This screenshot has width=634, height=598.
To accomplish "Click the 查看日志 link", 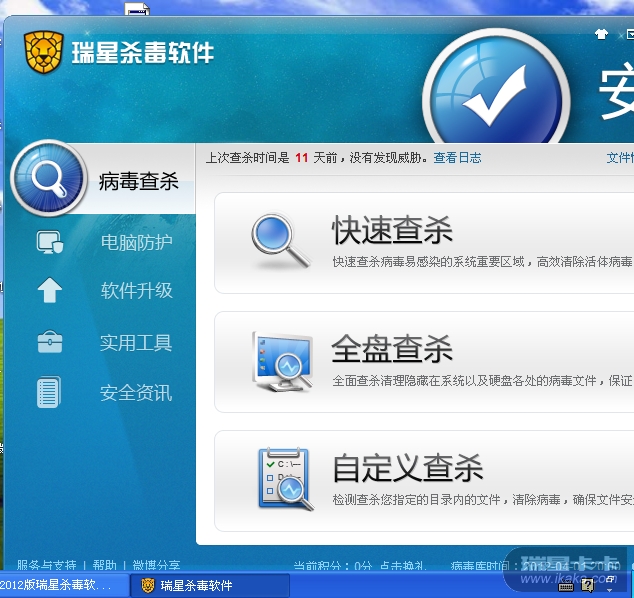I will pyautogui.click(x=457, y=158).
